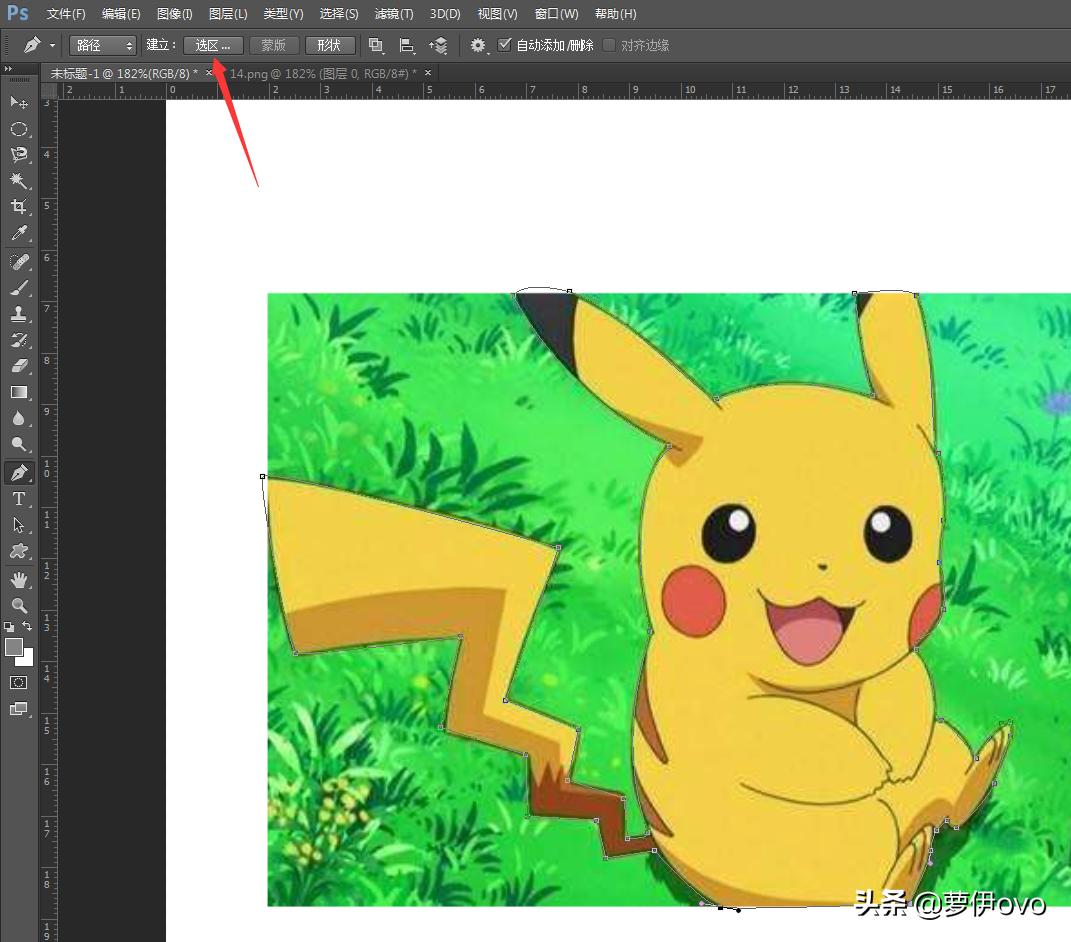Click the foreground color swatch
The image size is (1071, 942).
13,647
